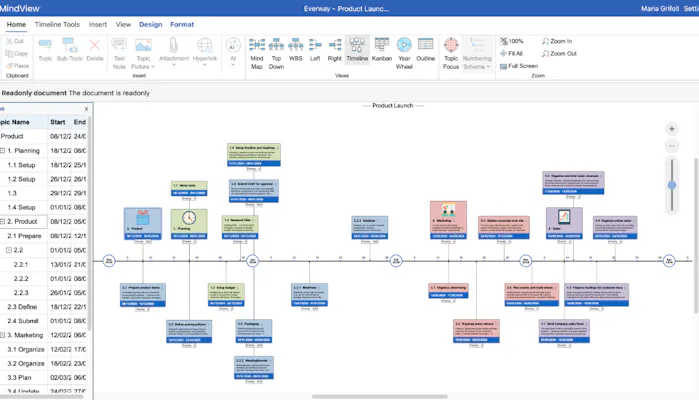Collapse the 2. Product row

click(3, 222)
